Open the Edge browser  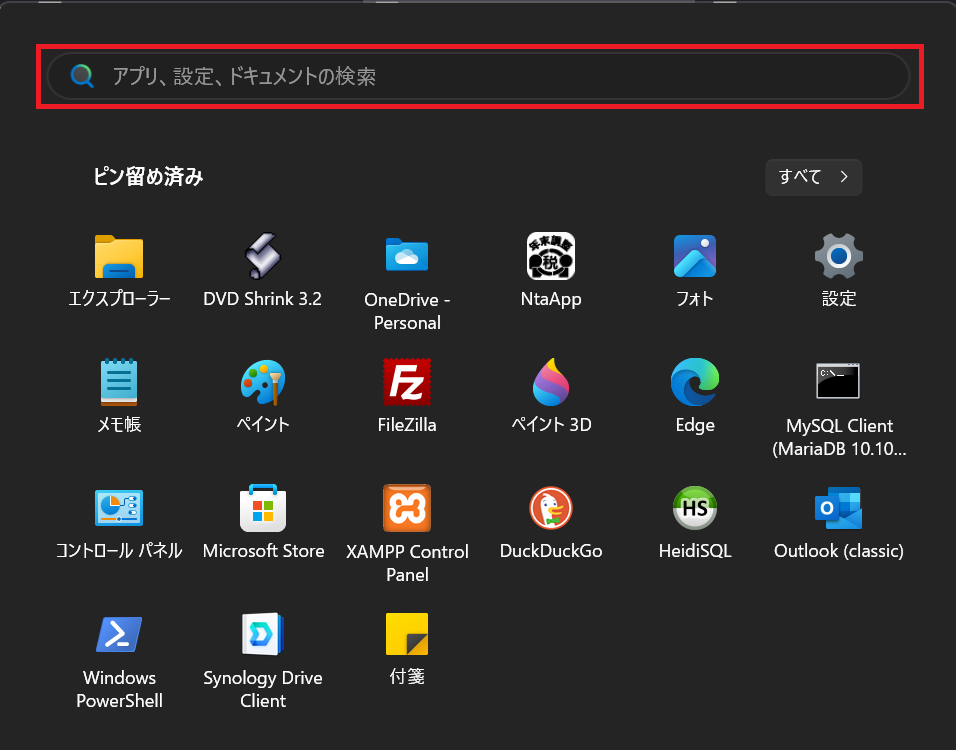pos(695,382)
